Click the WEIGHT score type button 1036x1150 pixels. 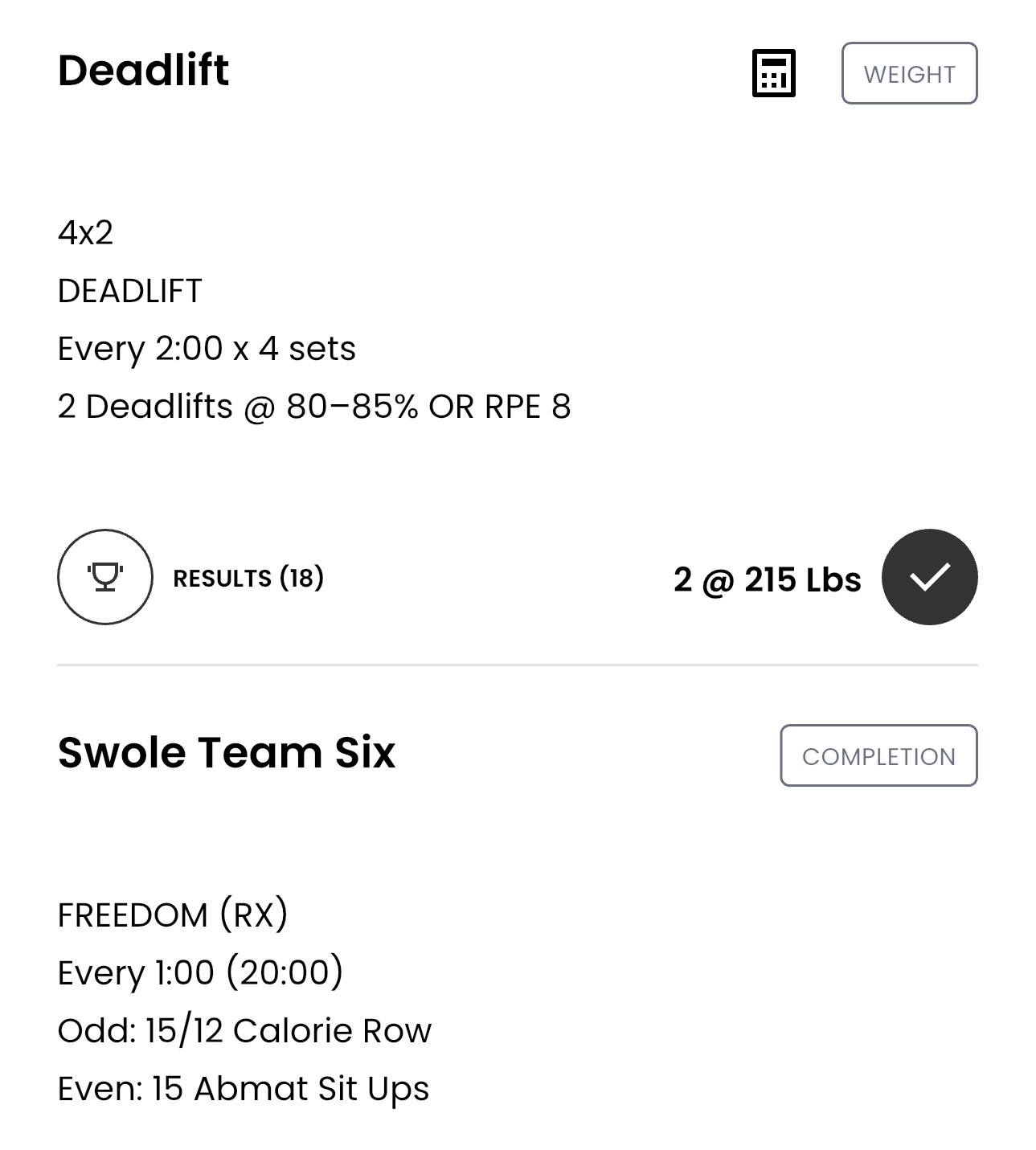click(909, 73)
